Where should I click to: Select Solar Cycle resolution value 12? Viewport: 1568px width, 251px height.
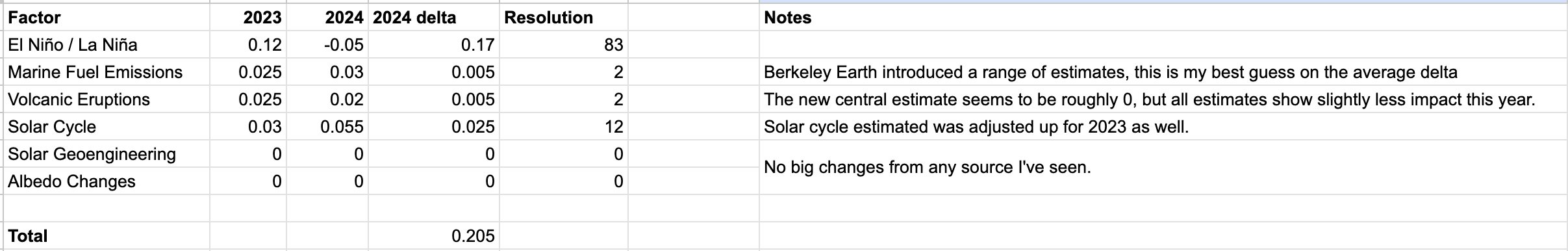coord(563,127)
